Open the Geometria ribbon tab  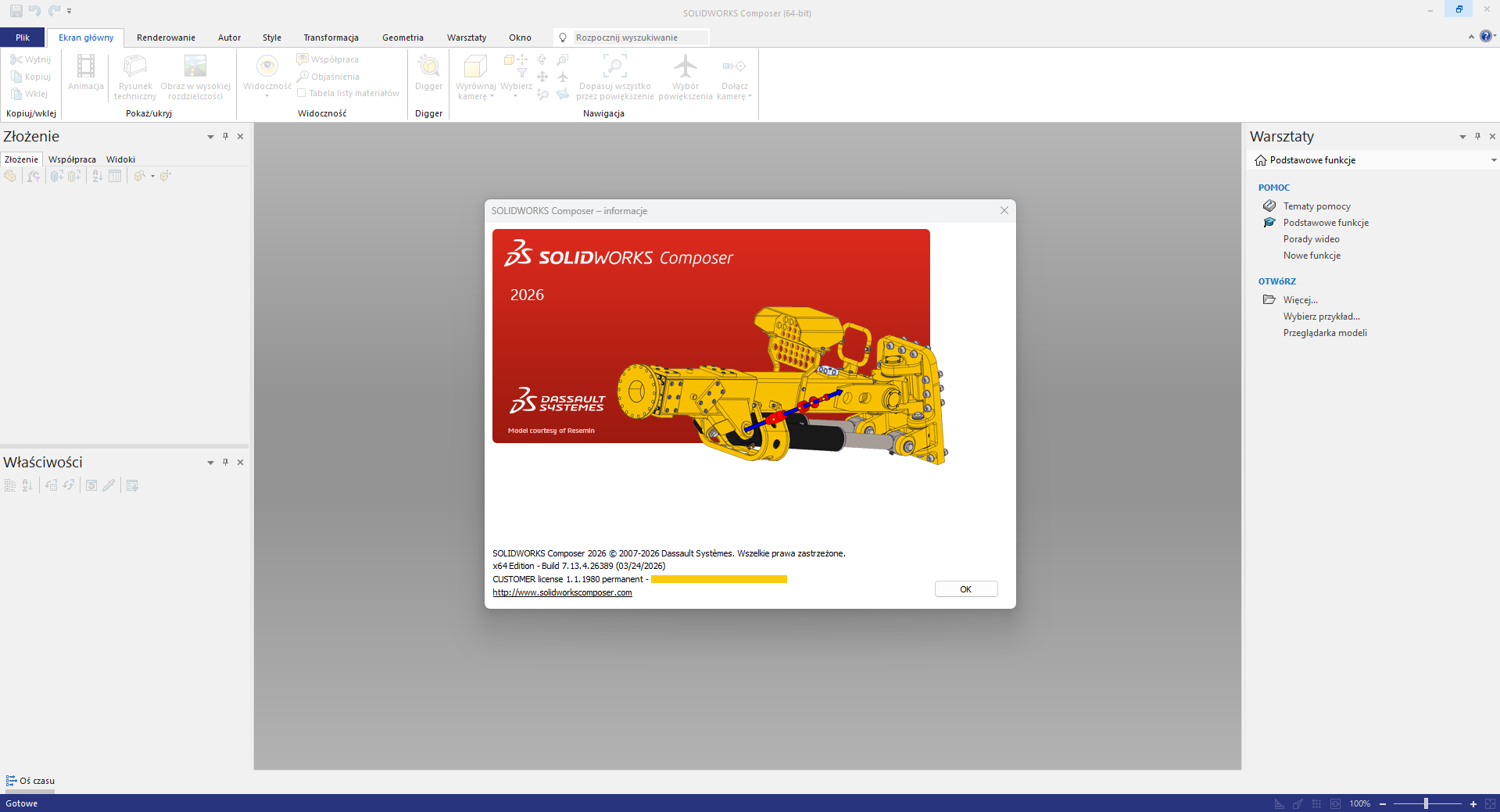(x=403, y=38)
